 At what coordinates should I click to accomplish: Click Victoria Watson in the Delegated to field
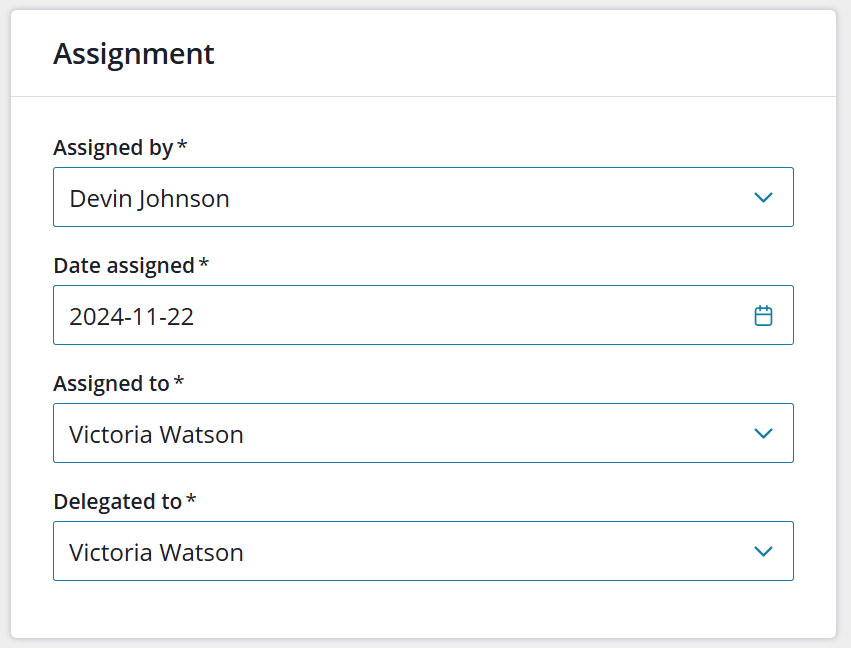[156, 552]
